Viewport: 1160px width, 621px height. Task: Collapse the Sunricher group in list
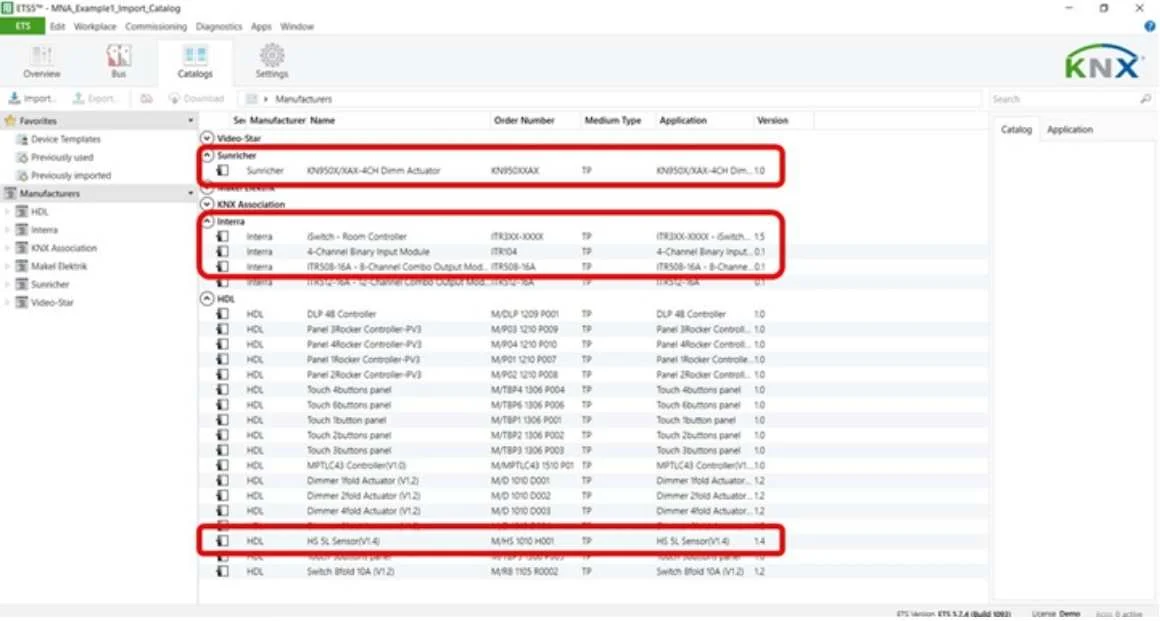click(207, 155)
